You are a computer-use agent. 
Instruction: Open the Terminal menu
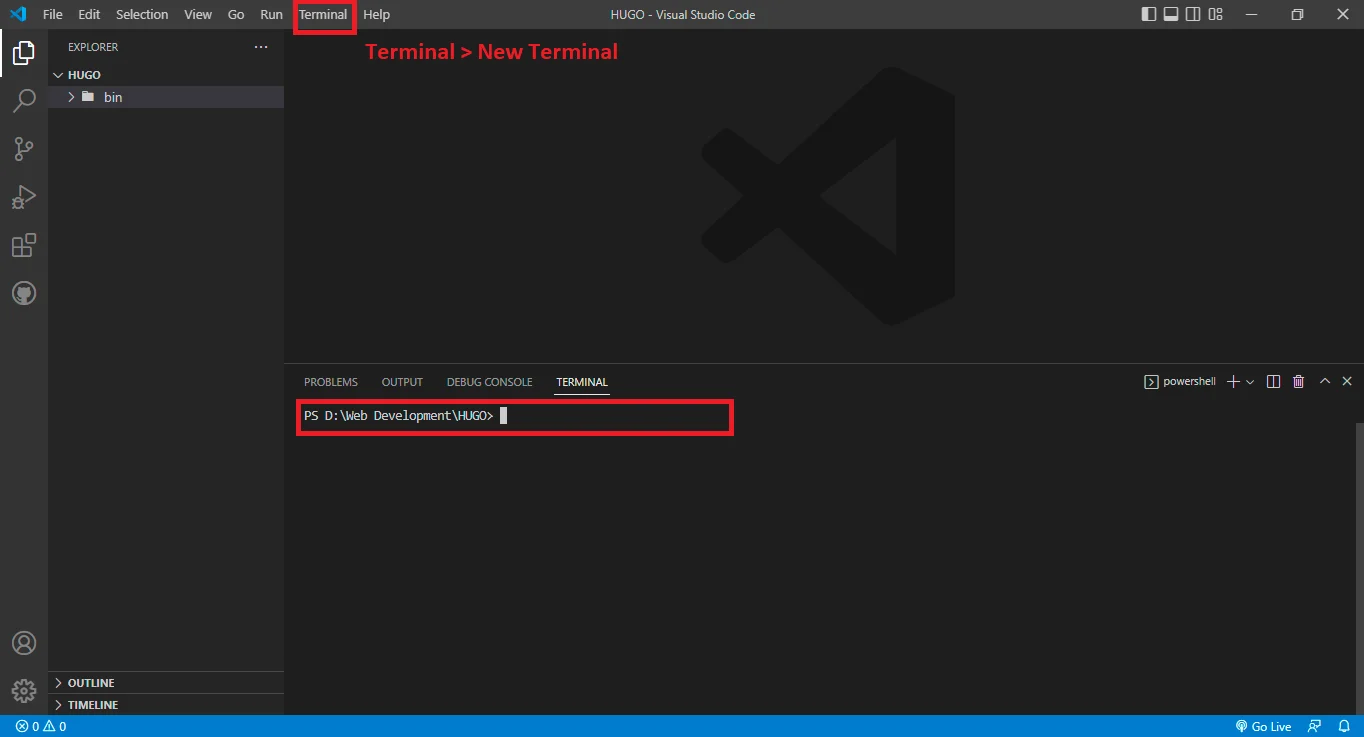(323, 14)
